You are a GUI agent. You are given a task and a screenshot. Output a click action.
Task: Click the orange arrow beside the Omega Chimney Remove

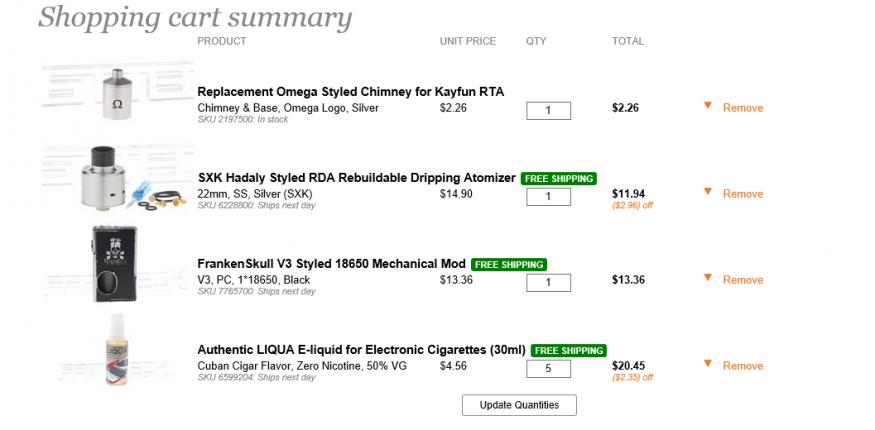[707, 106]
